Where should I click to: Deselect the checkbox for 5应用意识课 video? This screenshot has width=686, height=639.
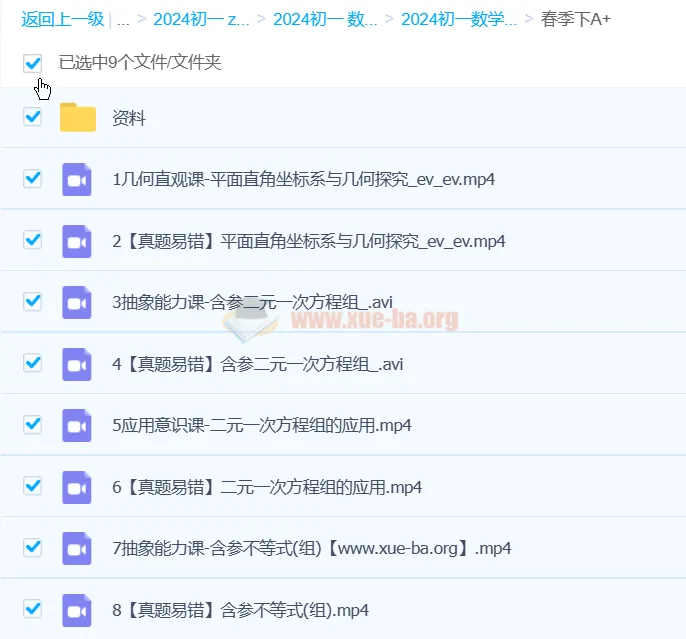(x=33, y=424)
